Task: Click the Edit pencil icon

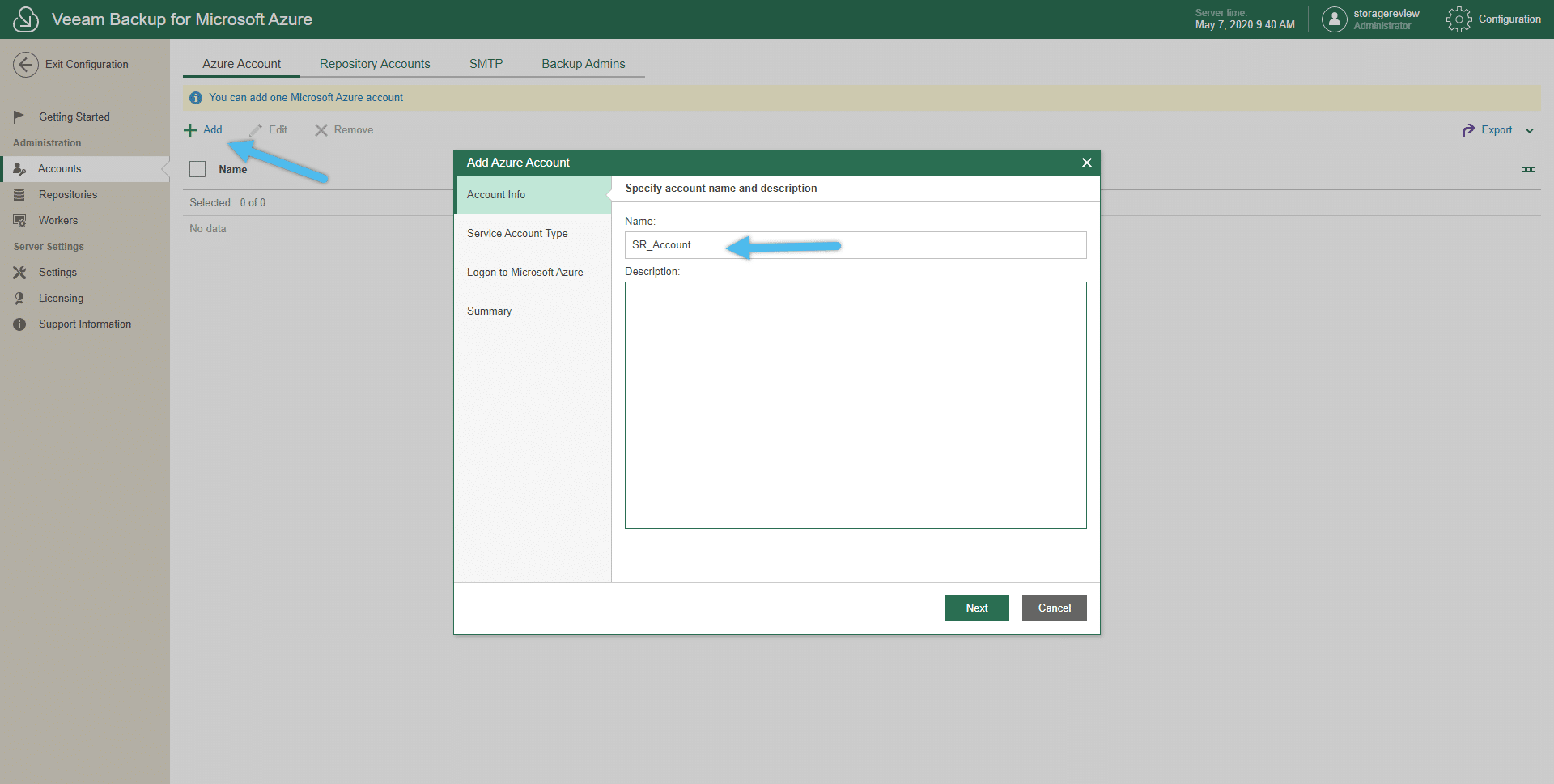Action: 256,130
